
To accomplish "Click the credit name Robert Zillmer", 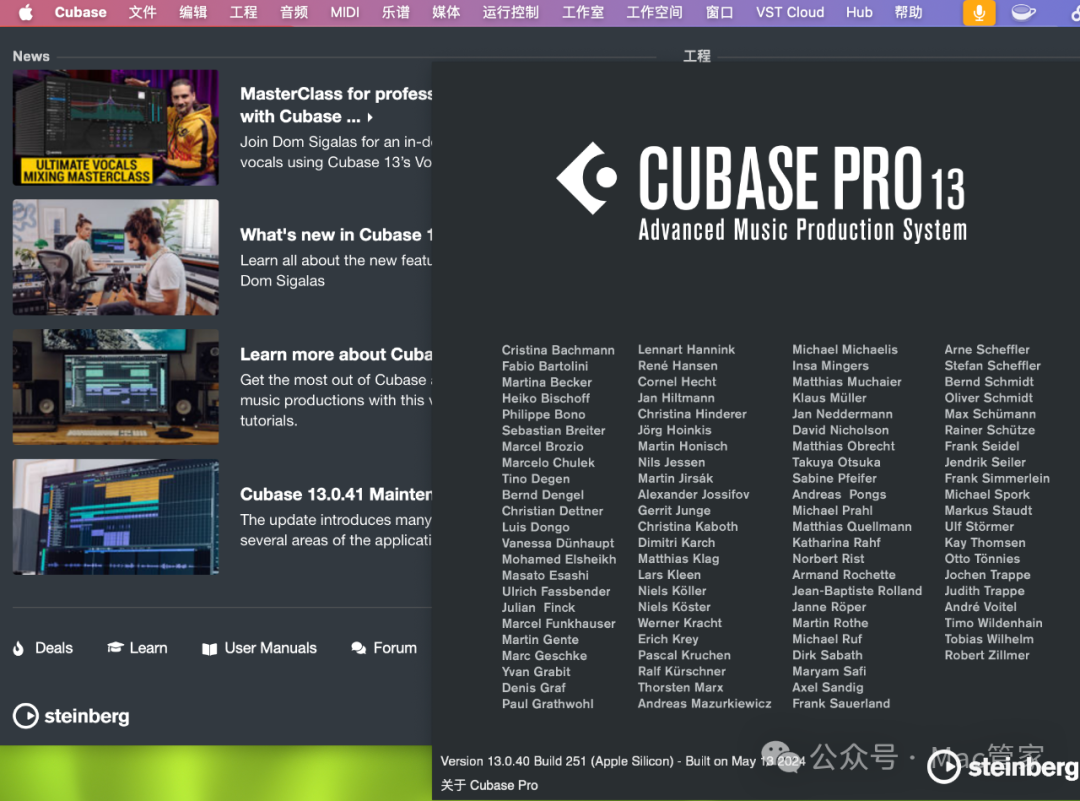I will 987,655.
